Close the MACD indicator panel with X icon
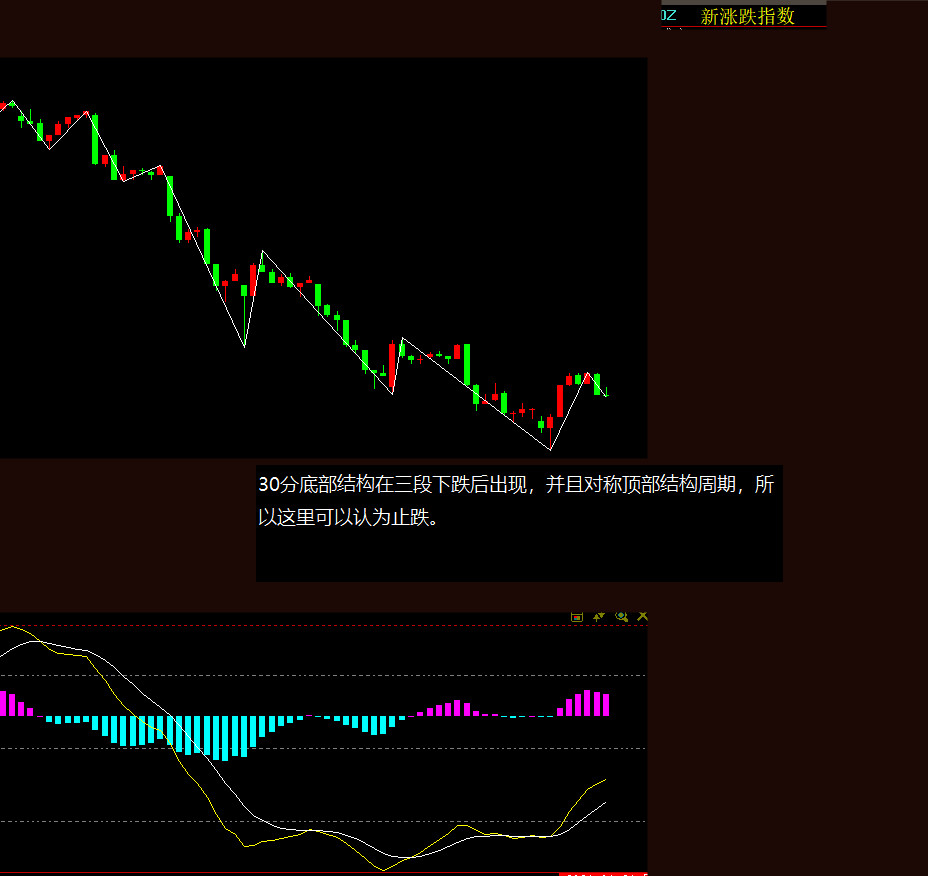The width and height of the screenshot is (928, 876). (642, 617)
